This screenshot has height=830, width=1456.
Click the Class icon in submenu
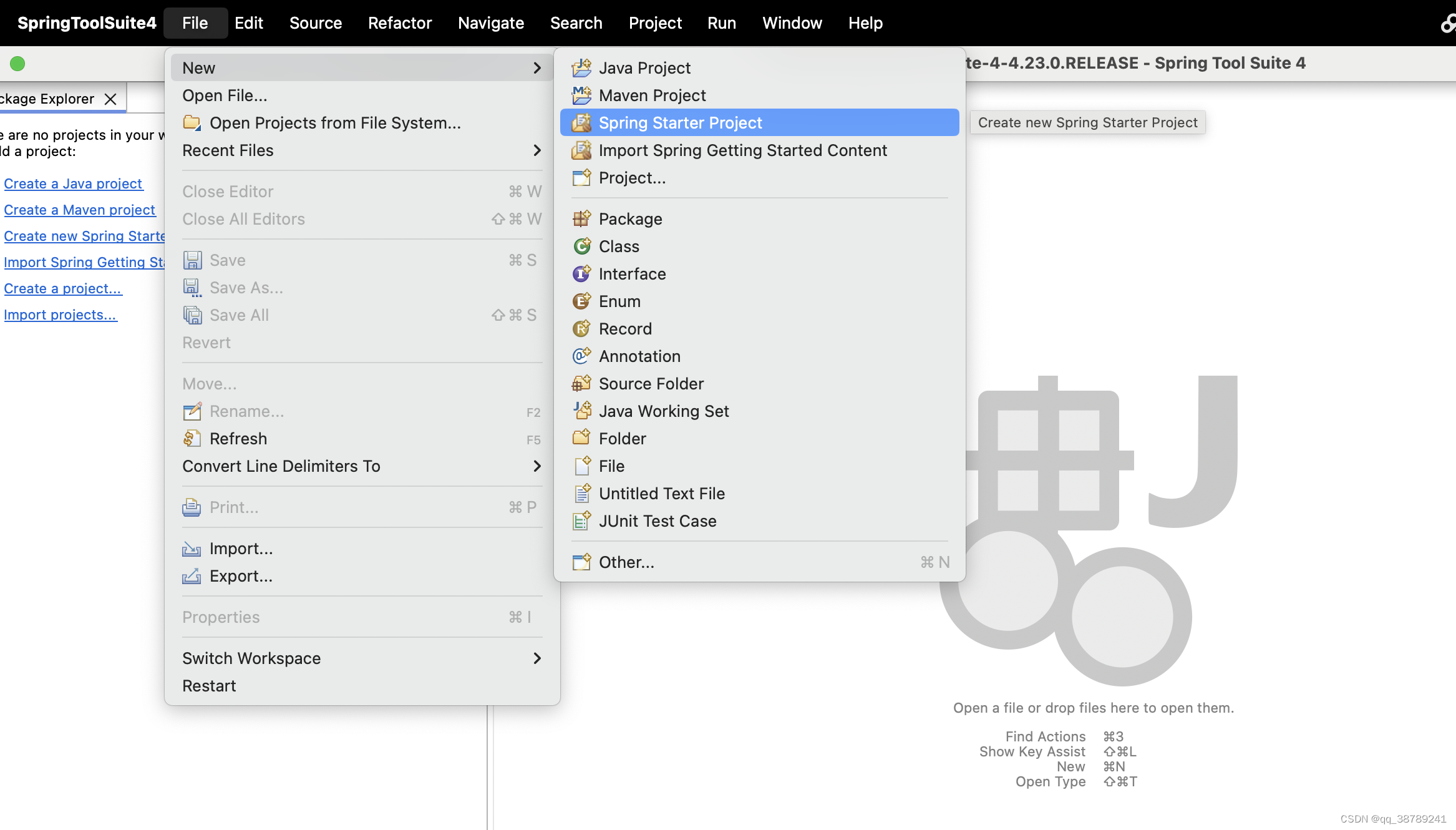(x=581, y=247)
